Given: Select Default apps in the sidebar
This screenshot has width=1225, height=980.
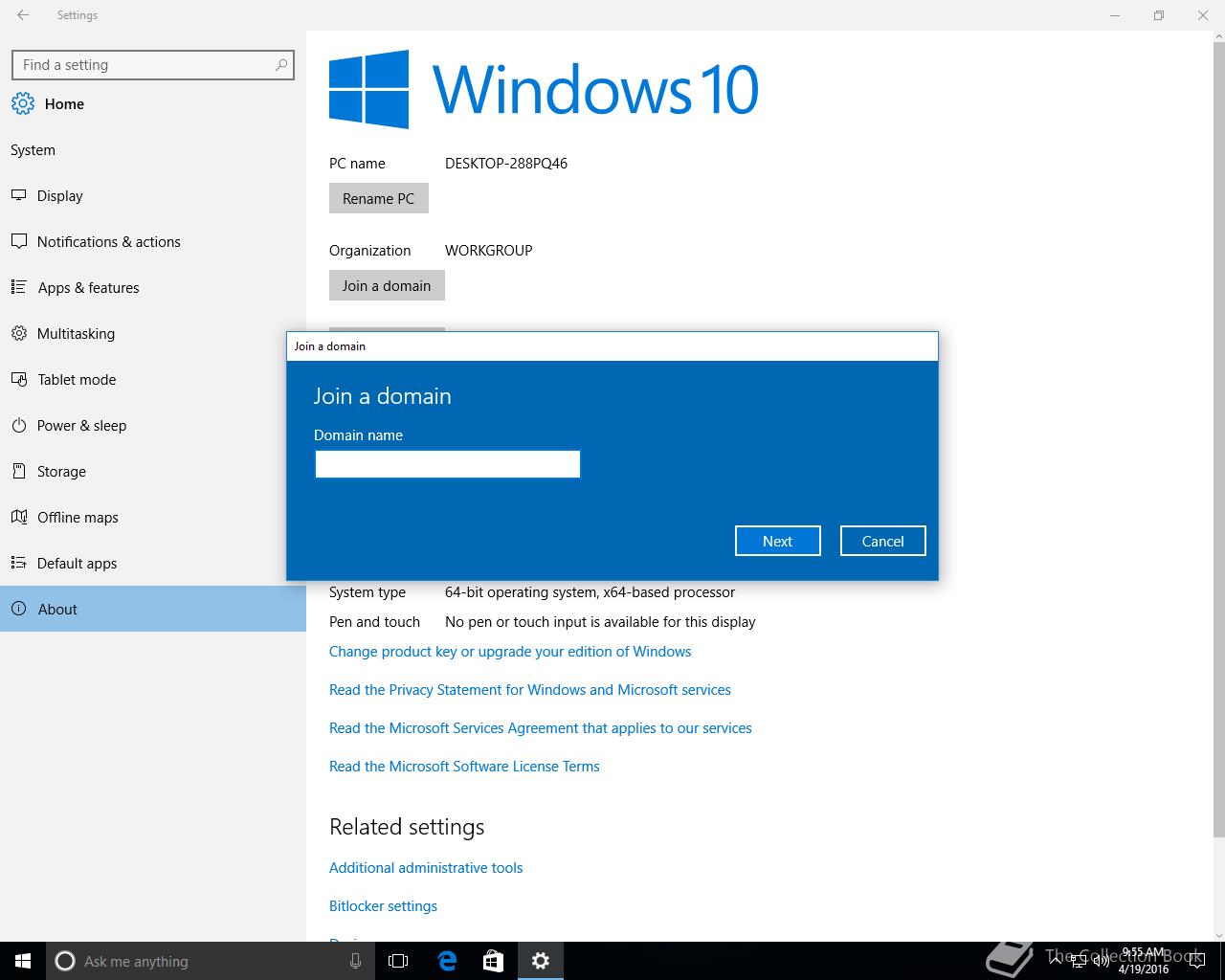Looking at the screenshot, I should 153,563.
